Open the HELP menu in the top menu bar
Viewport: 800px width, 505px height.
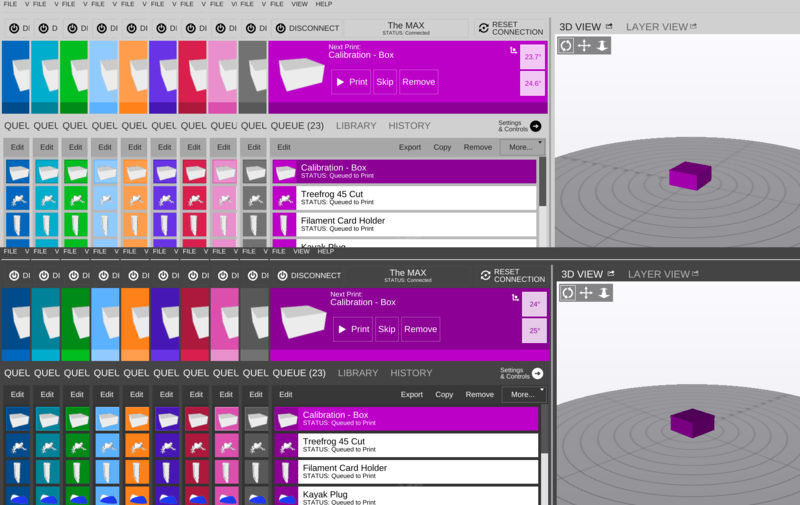click(324, 4)
